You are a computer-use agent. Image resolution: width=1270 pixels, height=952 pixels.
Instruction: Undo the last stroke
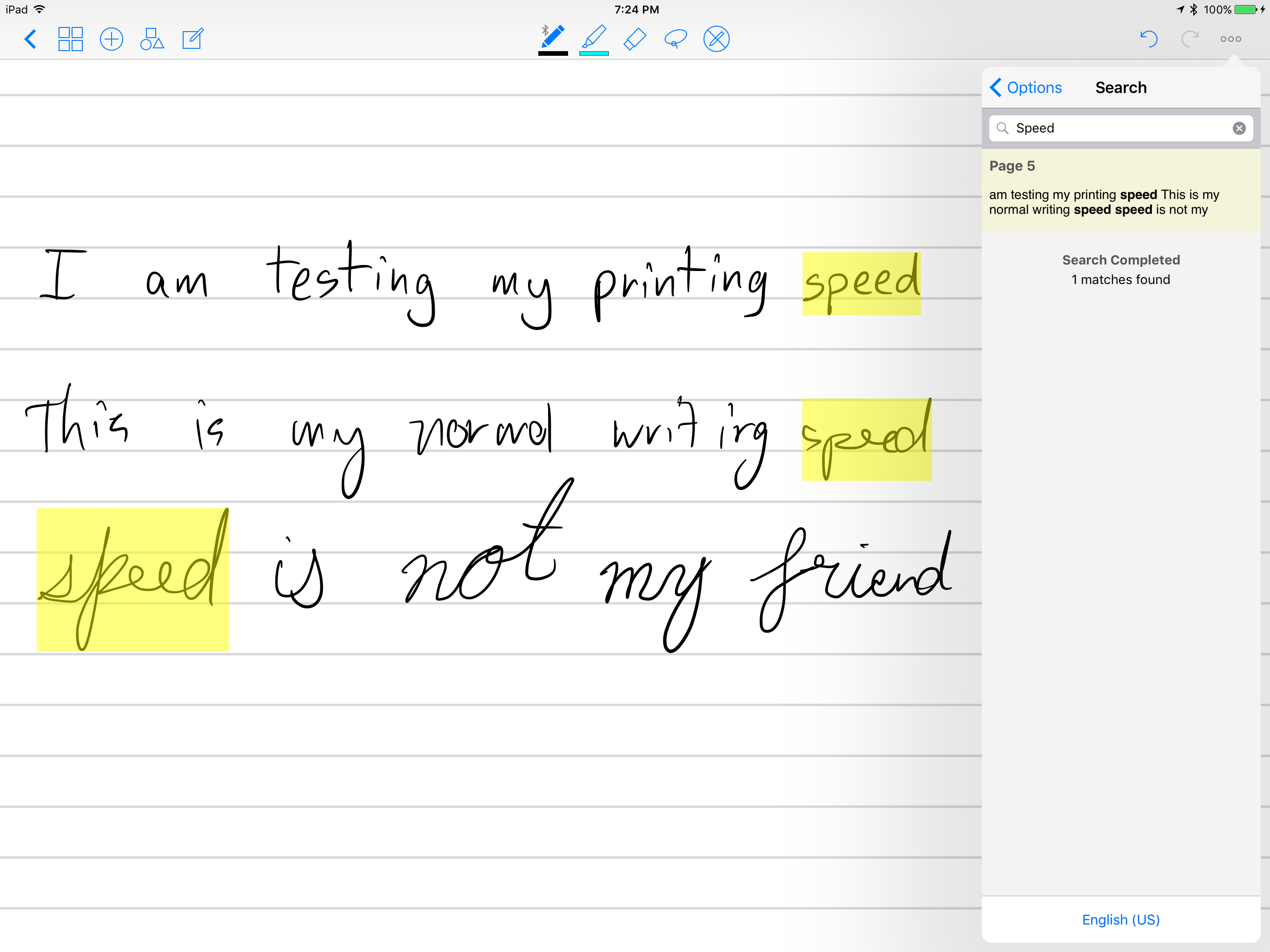tap(1148, 39)
